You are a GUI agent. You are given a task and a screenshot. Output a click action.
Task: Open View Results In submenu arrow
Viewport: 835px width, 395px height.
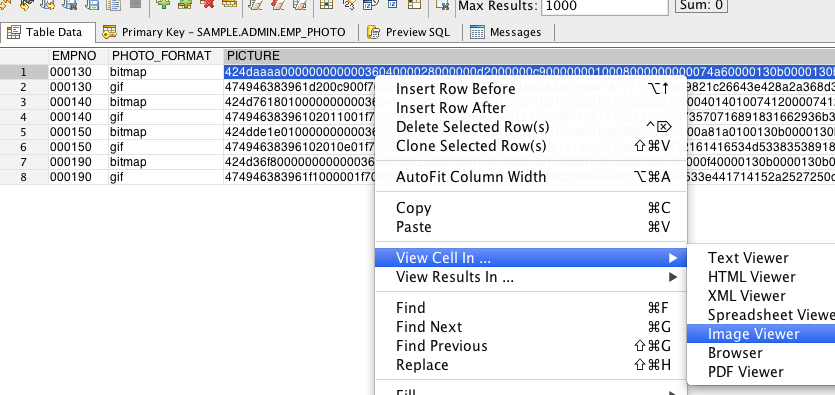pos(673,277)
